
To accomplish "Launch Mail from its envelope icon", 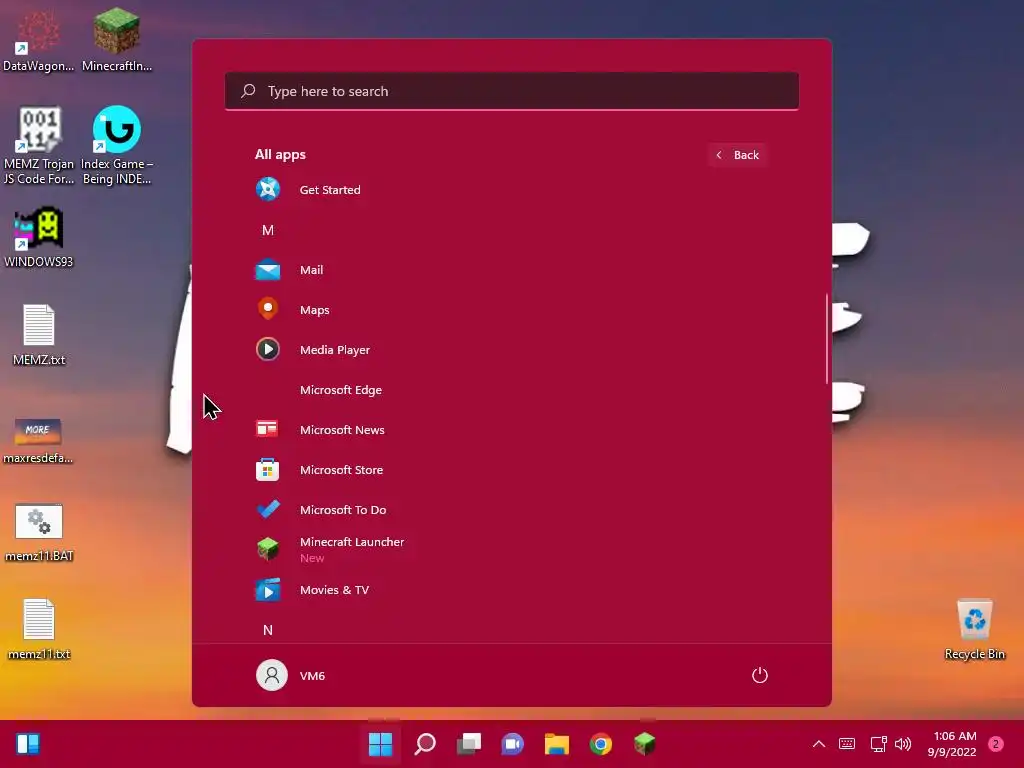I will coord(268,270).
